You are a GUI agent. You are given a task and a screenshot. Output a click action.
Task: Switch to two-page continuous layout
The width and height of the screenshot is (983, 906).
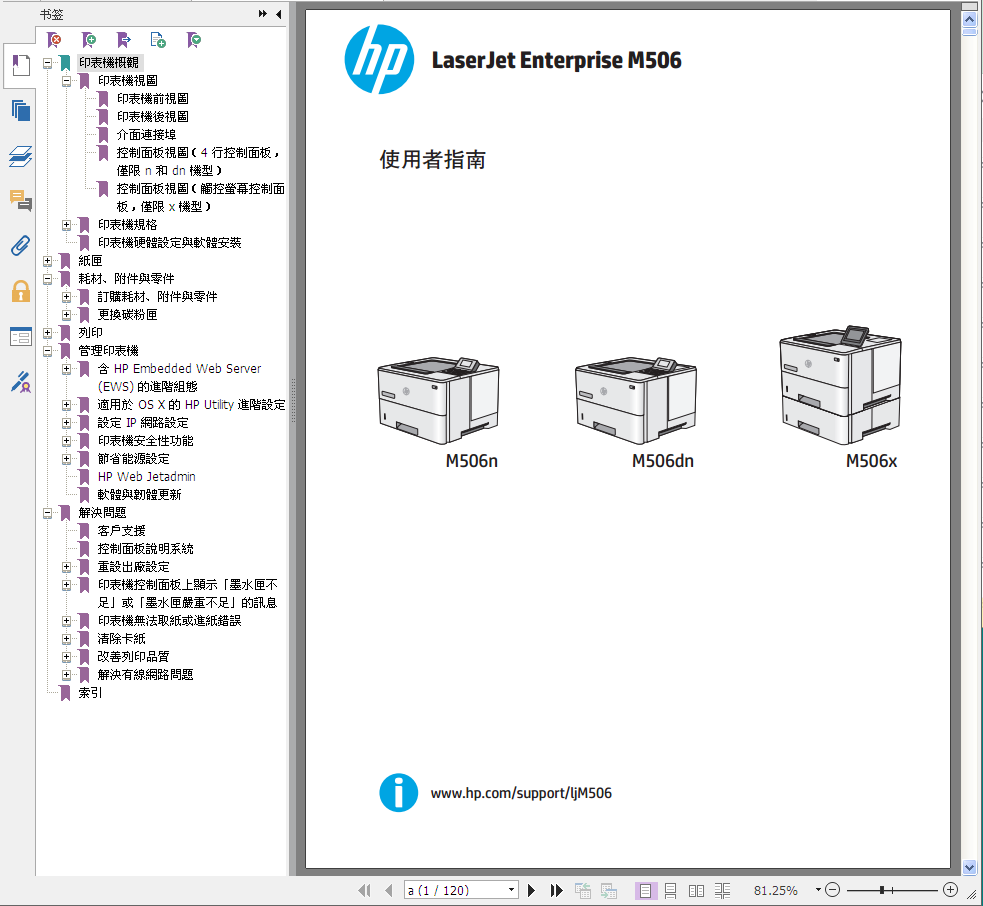[x=722, y=890]
